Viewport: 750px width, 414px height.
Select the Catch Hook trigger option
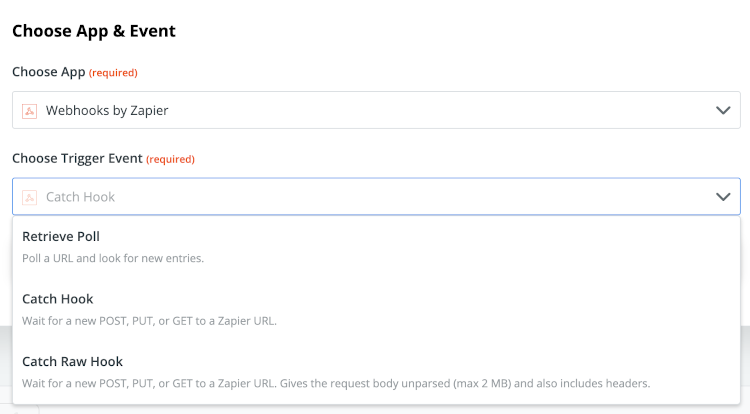click(376, 310)
